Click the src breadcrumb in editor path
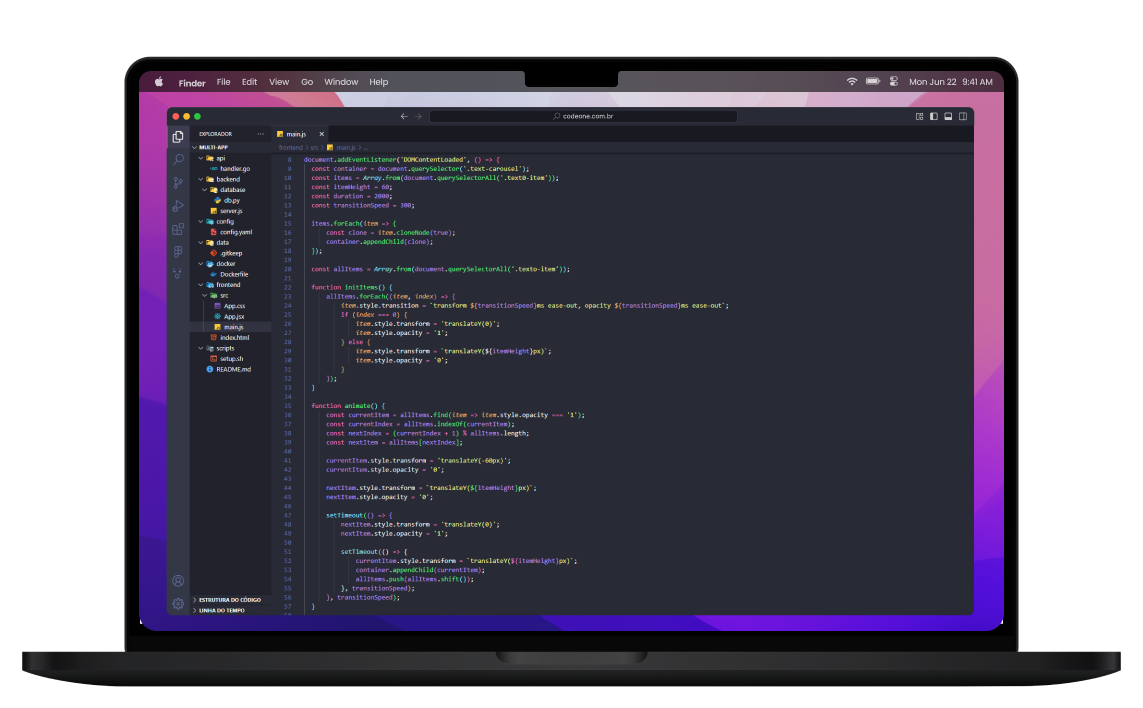This screenshot has width=1143, height=708. (314, 148)
